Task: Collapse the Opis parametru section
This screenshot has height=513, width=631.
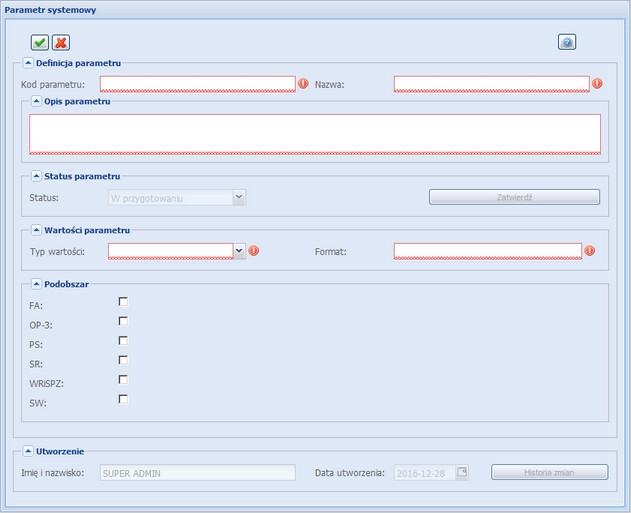Action: point(36,101)
